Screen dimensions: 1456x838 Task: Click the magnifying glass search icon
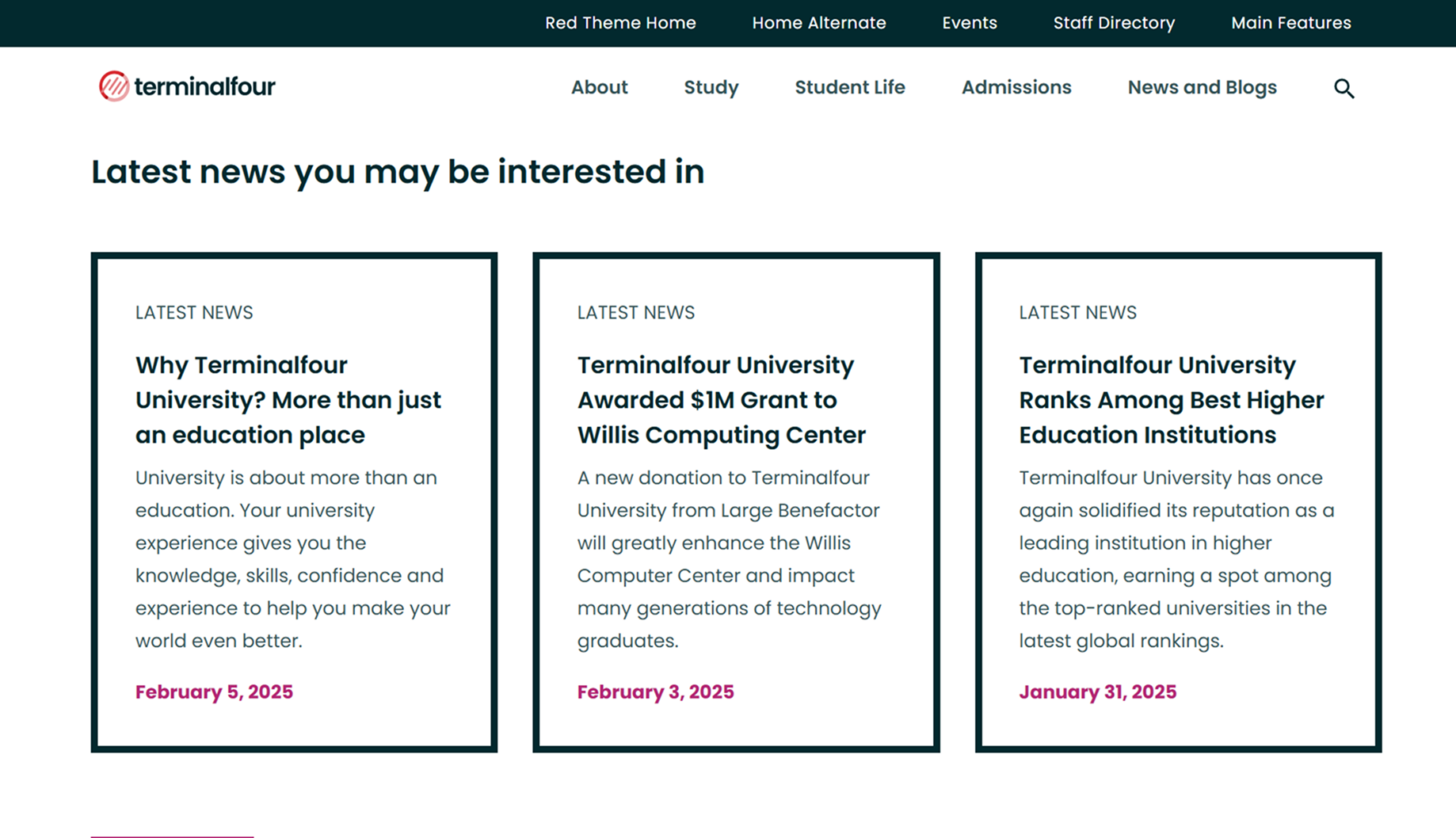pos(1344,88)
